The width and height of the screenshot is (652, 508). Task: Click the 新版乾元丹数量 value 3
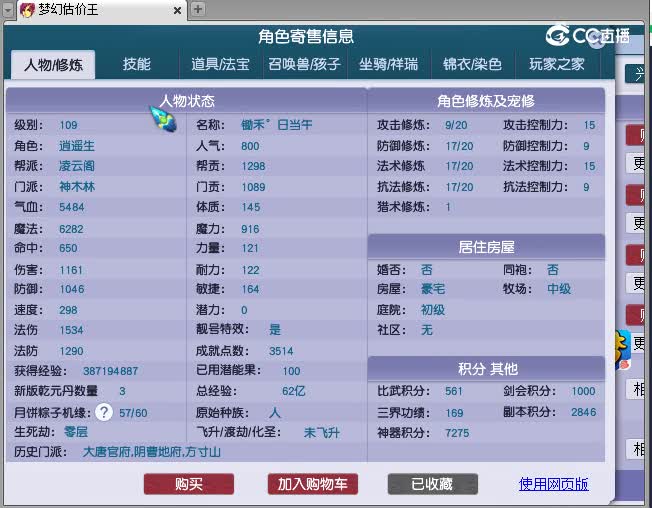pyautogui.click(x=122, y=391)
